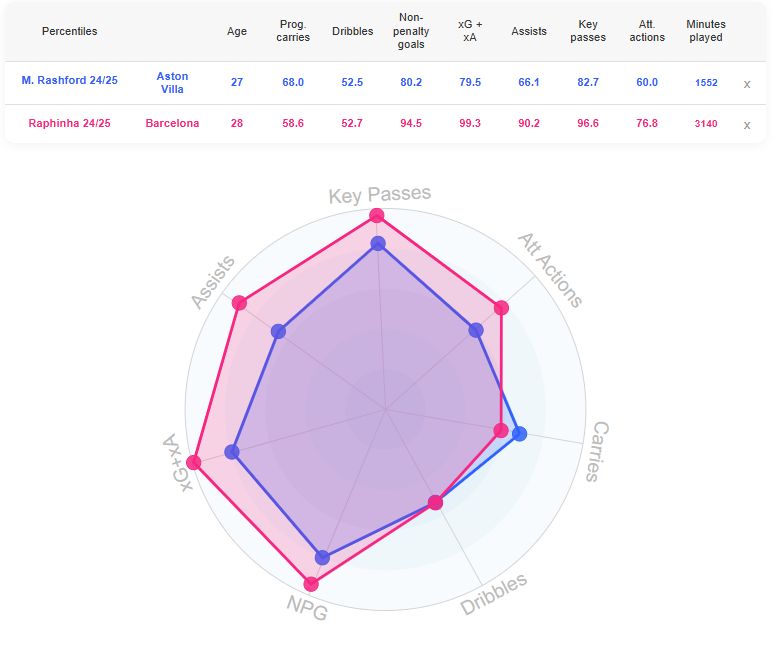Screen dimensions: 773x652
Task: Click Raphinha's pink xG+xA radar point
Action: pyautogui.click(x=194, y=463)
